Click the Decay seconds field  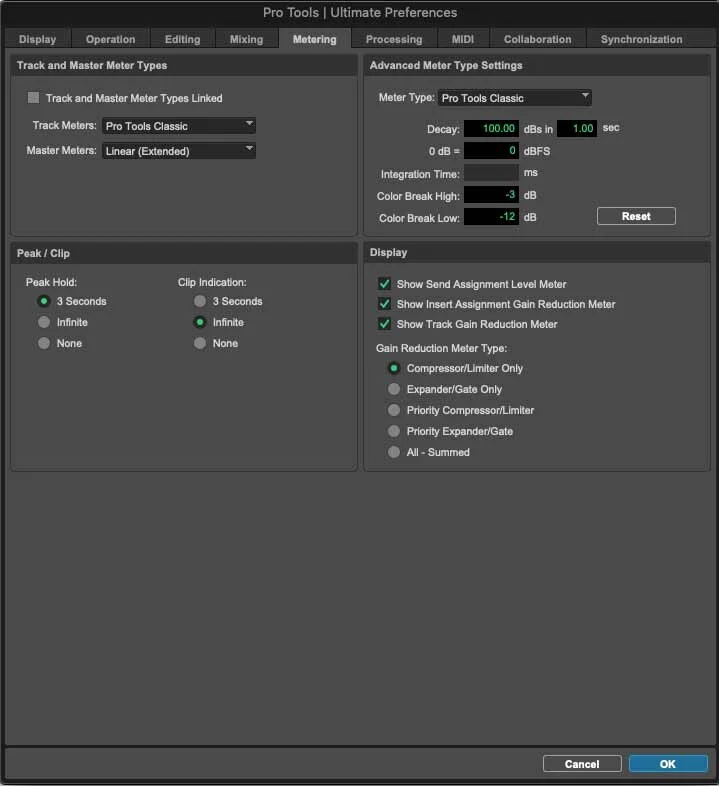click(577, 129)
